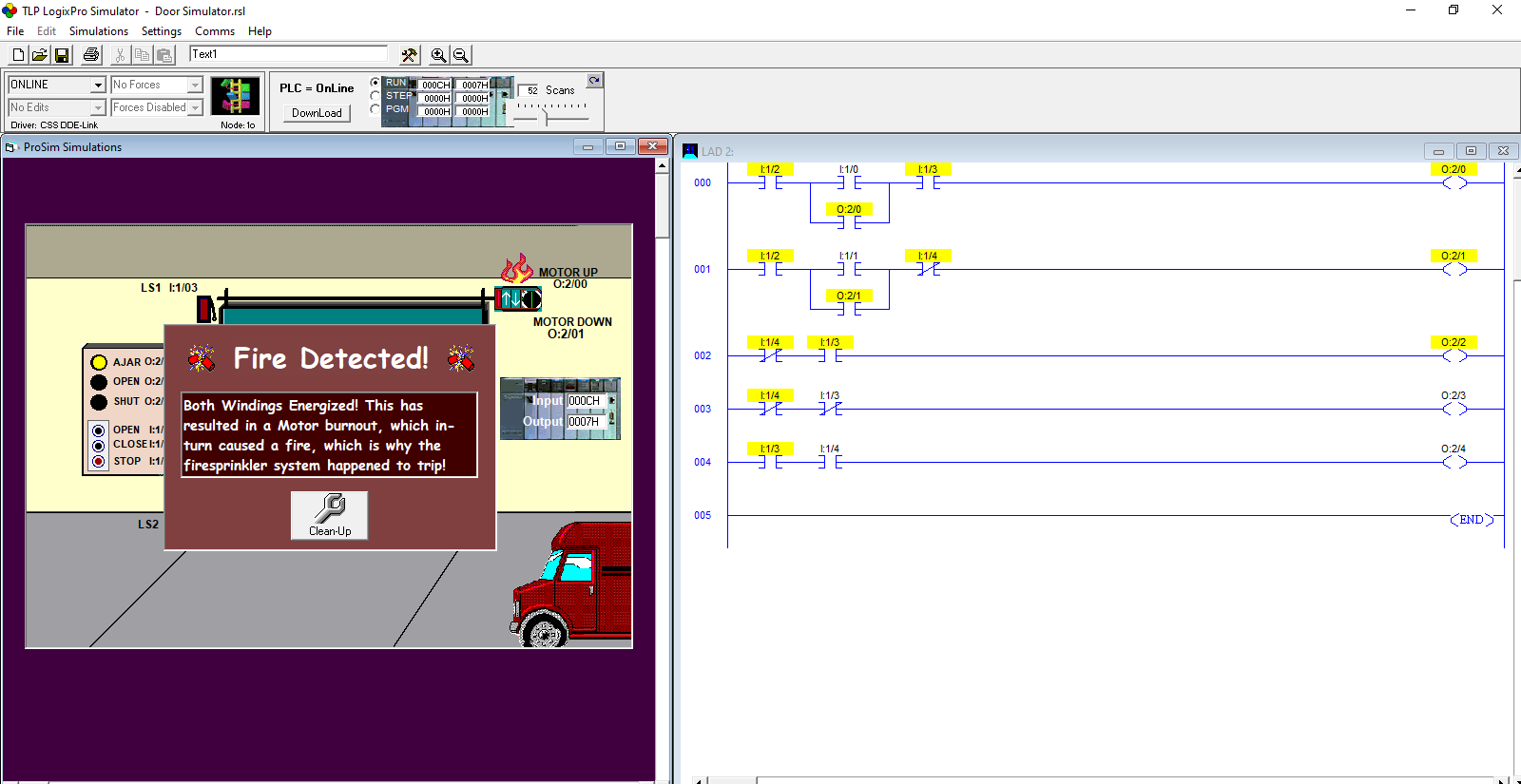Click the flame icon above the door motor
The height and width of the screenshot is (784, 1521).
pyautogui.click(x=517, y=268)
